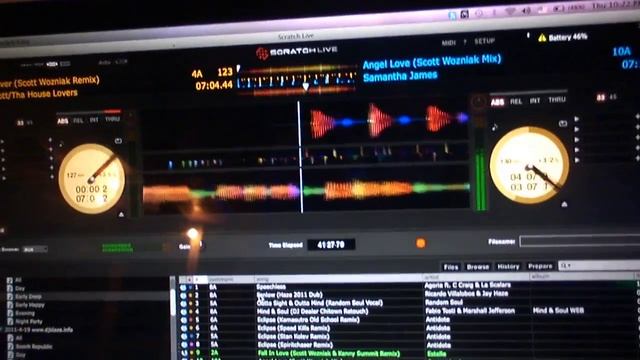Set left deck to INT mode
640x360 pixels.
coord(94,120)
